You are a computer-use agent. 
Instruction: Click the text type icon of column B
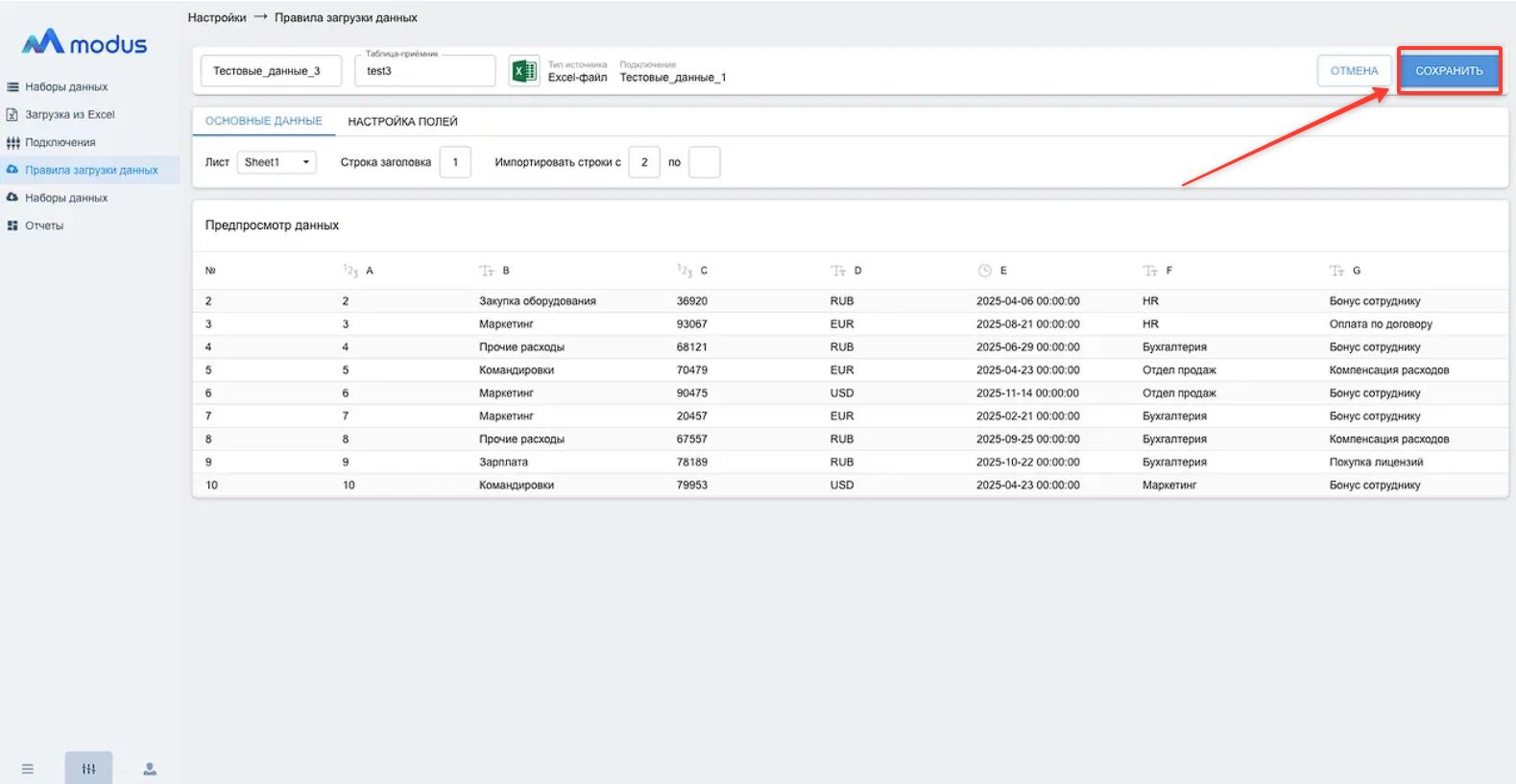click(487, 271)
